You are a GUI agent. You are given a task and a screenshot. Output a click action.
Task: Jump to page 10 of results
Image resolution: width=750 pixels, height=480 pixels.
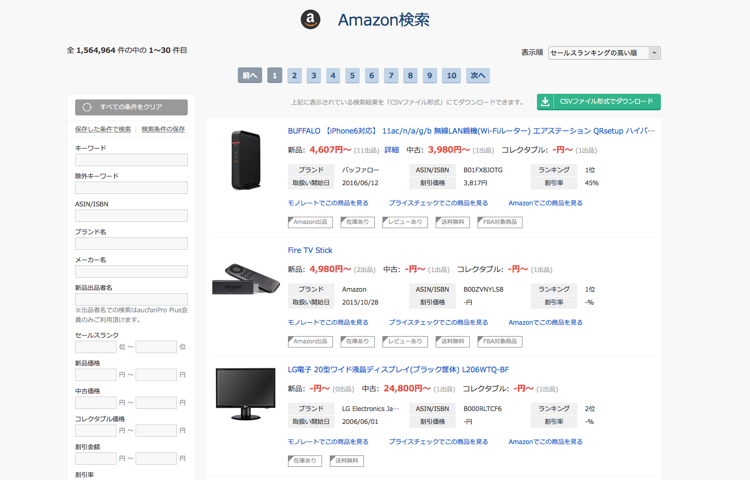[451, 76]
